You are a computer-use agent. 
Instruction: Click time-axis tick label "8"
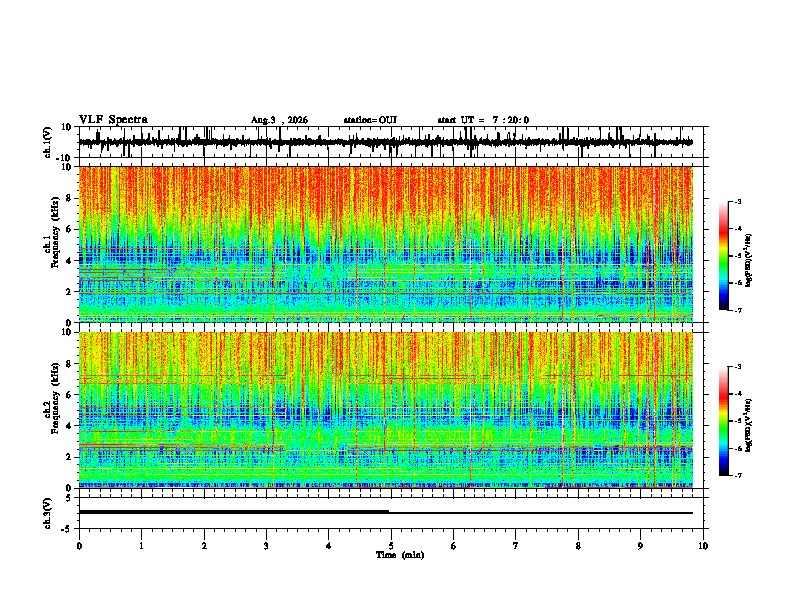(578, 546)
